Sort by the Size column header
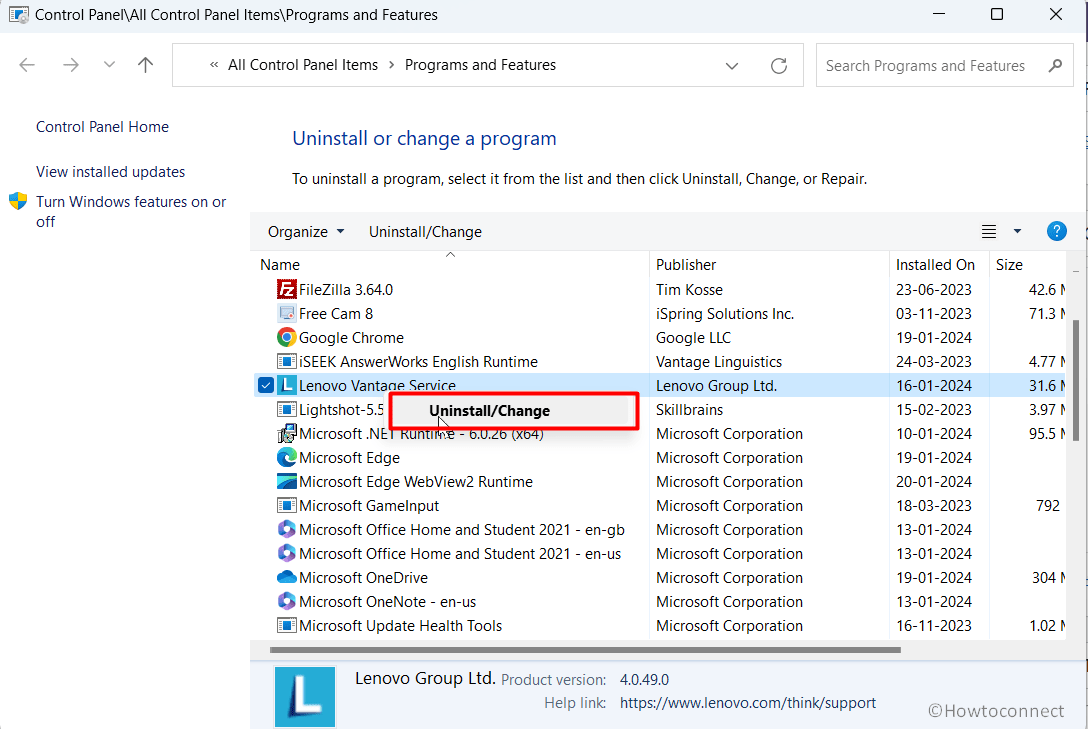 point(1009,265)
